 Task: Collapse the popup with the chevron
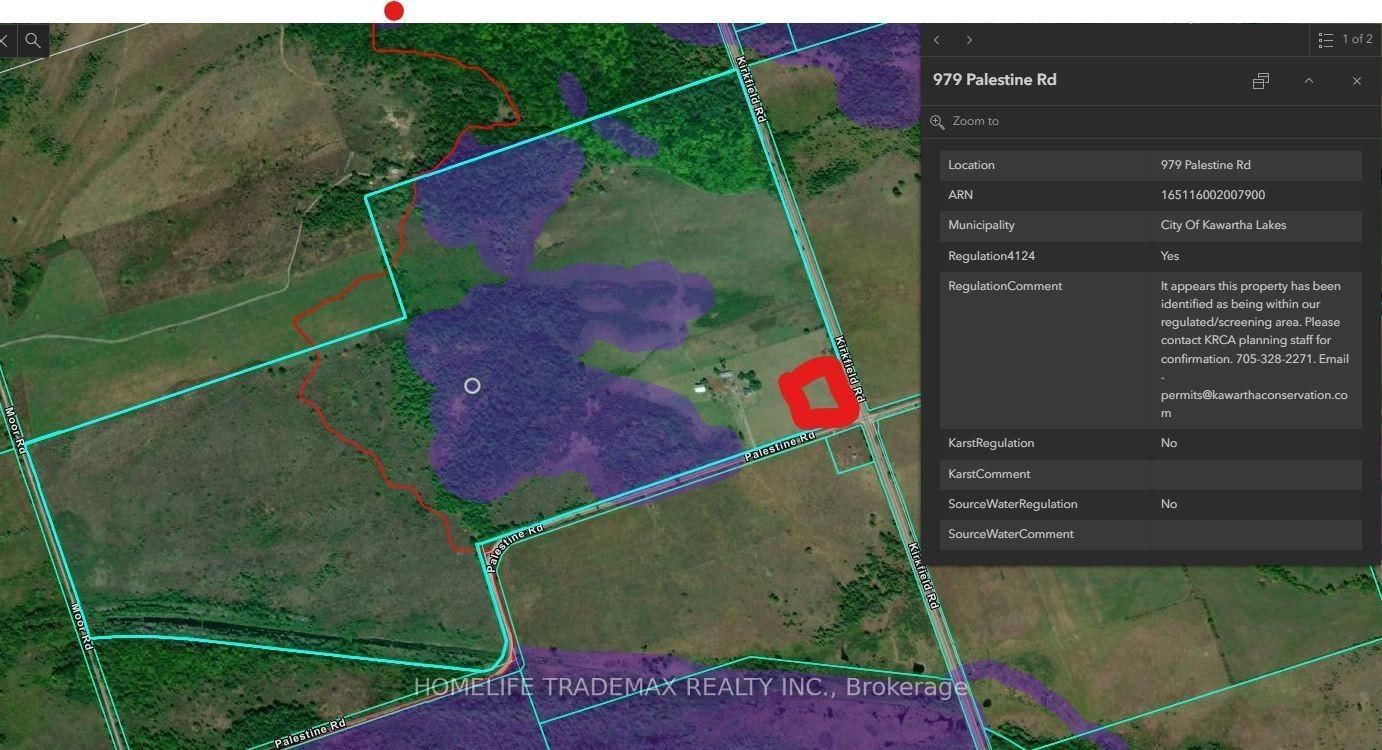(1308, 81)
